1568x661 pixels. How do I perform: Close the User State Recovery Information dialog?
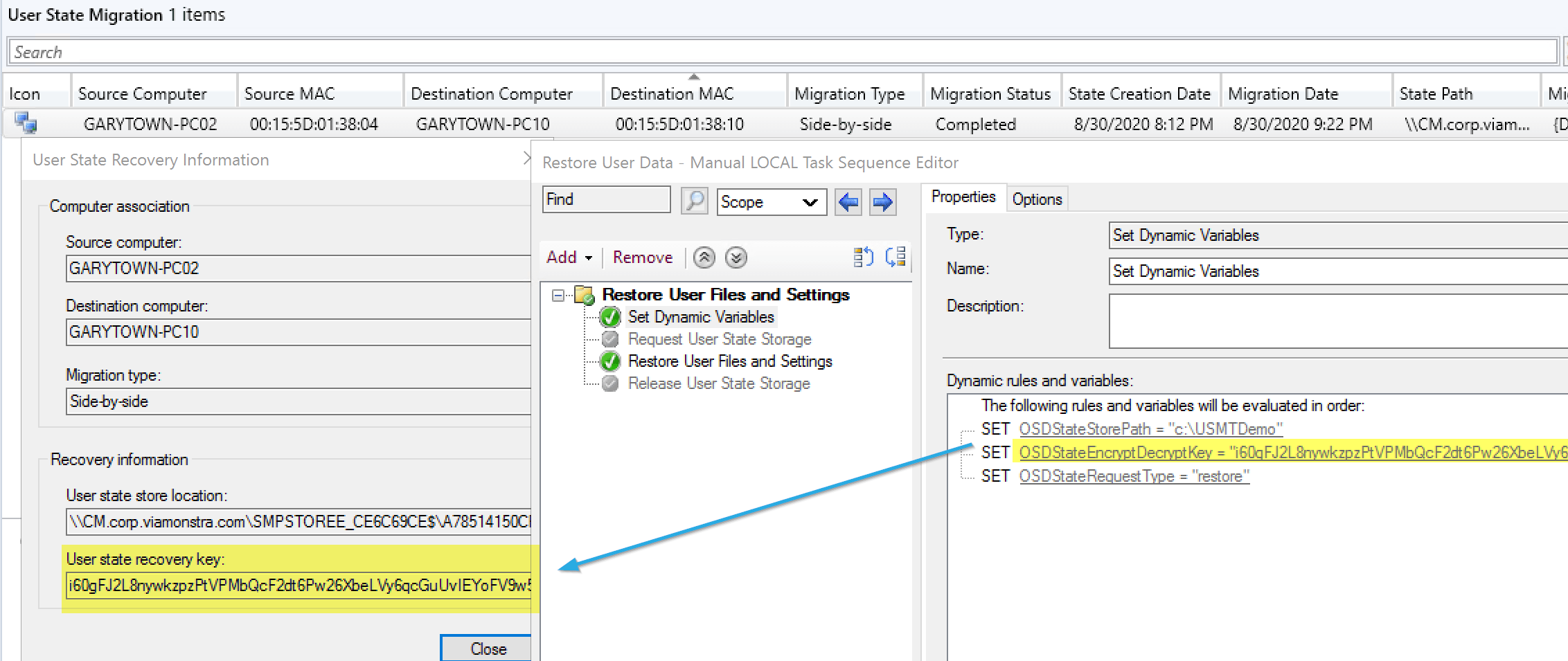tap(488, 649)
